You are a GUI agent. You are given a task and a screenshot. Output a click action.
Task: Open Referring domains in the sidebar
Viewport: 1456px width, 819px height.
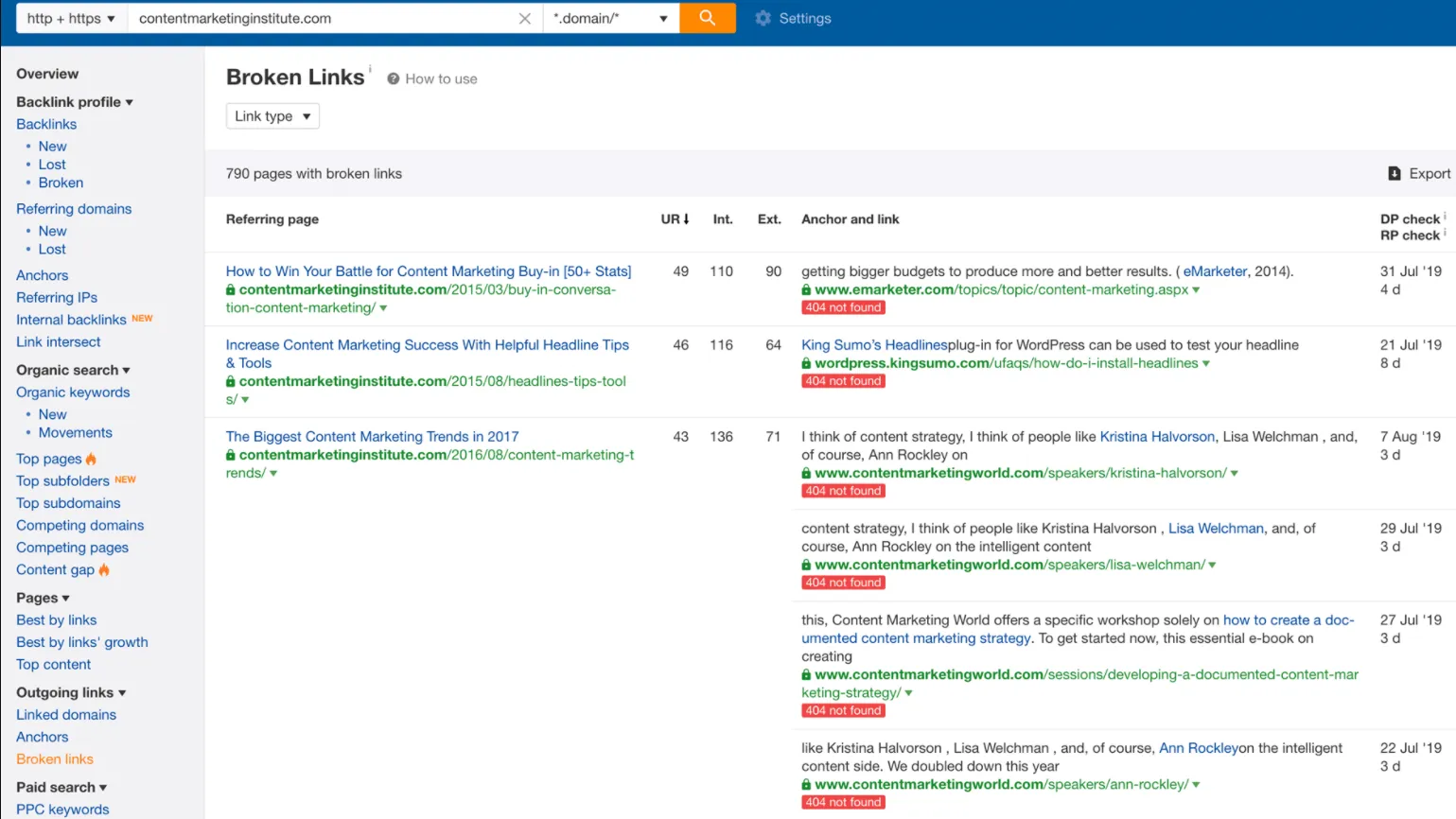pyautogui.click(x=74, y=209)
